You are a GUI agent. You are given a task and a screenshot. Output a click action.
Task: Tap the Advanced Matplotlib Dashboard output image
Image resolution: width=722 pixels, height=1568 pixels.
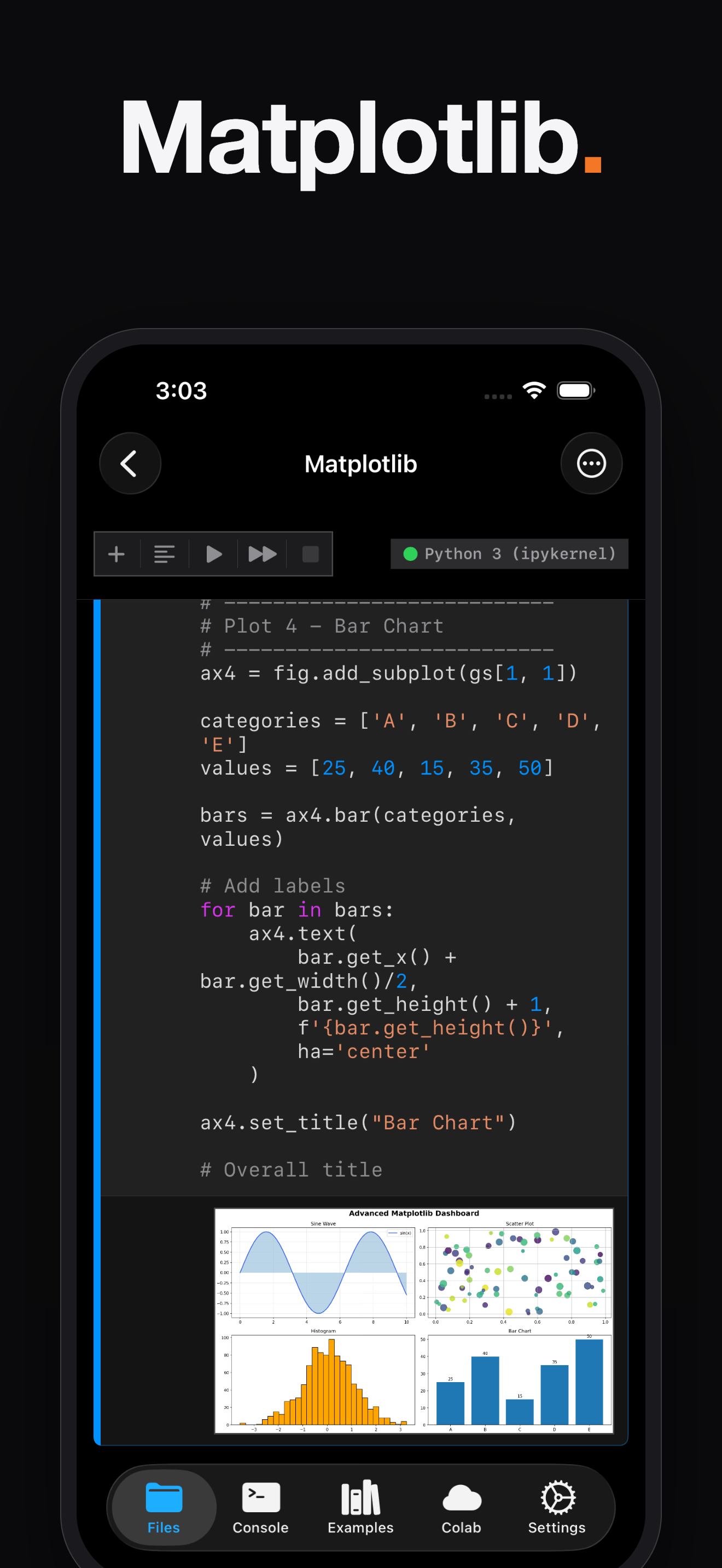414,1320
